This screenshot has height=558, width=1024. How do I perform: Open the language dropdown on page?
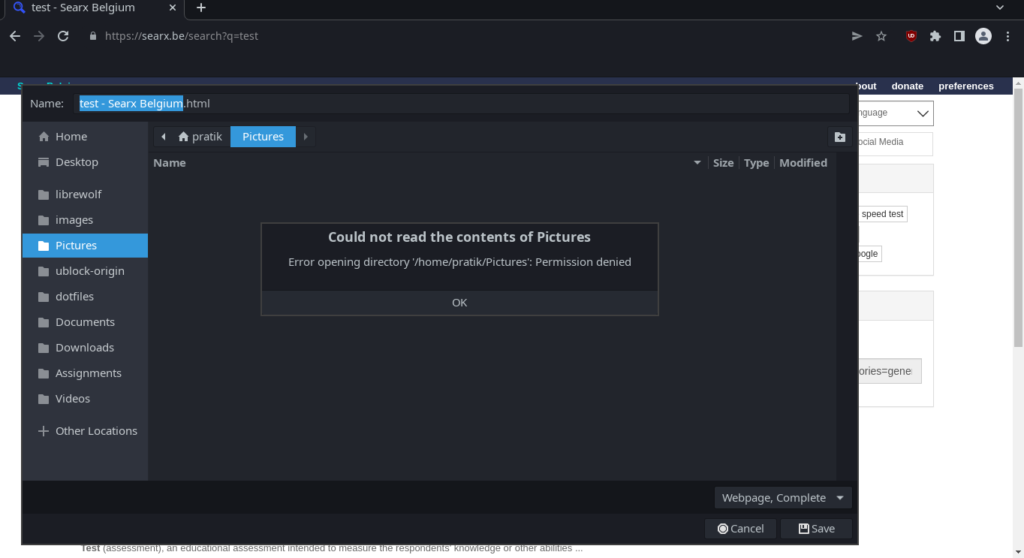pos(896,113)
